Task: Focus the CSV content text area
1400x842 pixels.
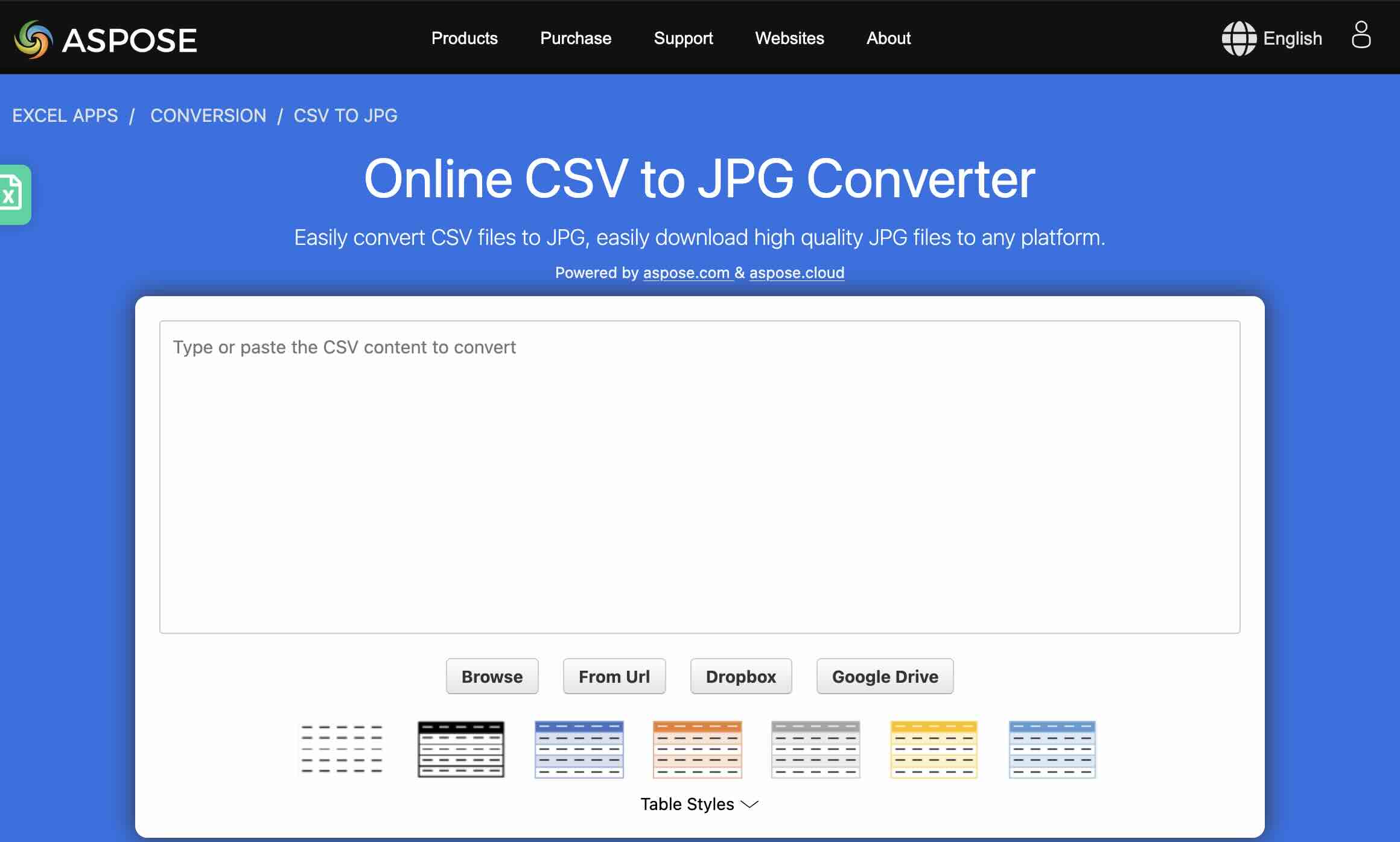Action: click(x=700, y=477)
